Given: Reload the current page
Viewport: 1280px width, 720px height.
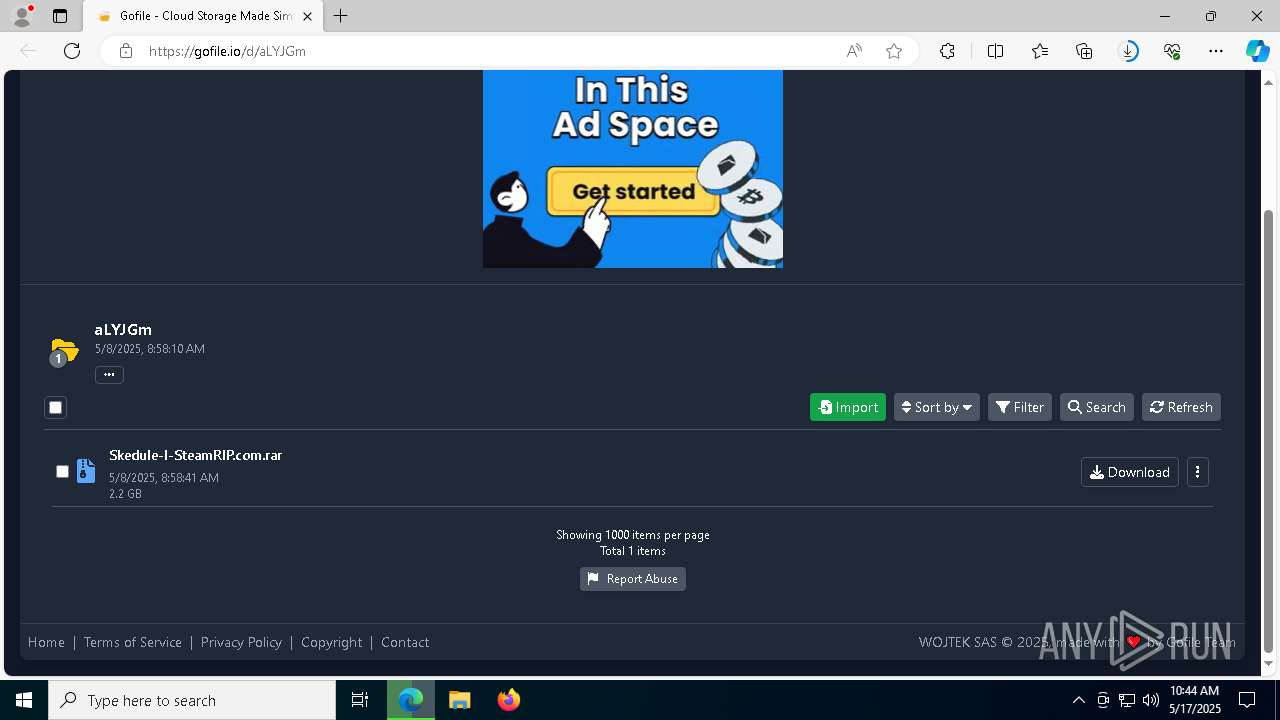Looking at the screenshot, I should coord(72,51).
